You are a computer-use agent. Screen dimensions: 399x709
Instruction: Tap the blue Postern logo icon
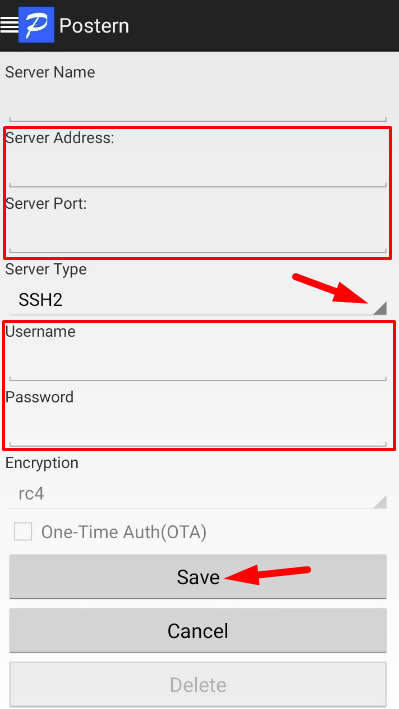pos(36,25)
